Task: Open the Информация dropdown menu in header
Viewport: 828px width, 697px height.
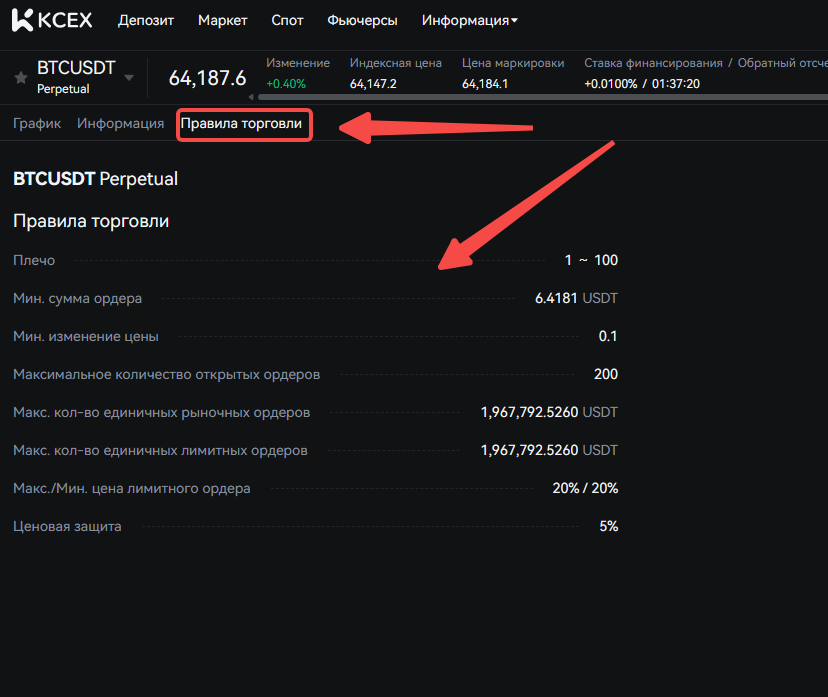Action: 469,20
